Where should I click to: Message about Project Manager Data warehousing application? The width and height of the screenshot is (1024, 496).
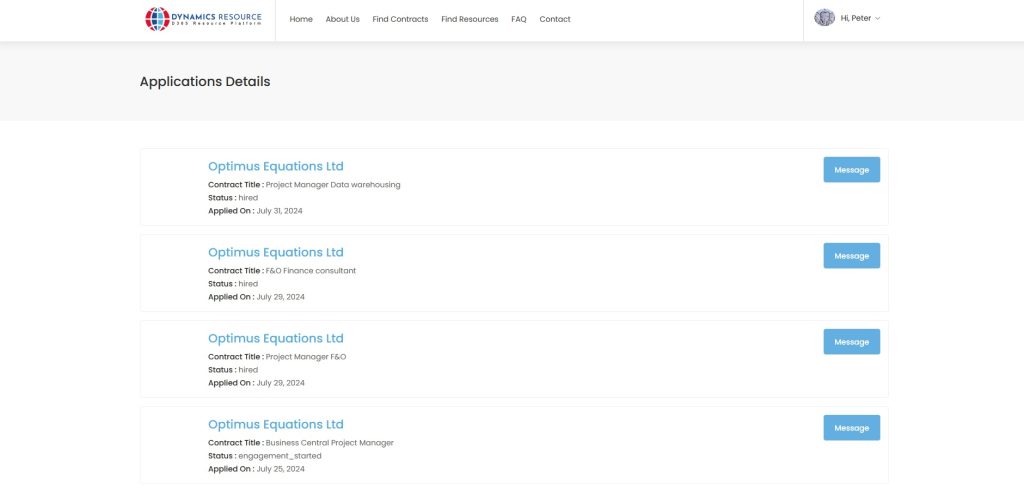851,170
